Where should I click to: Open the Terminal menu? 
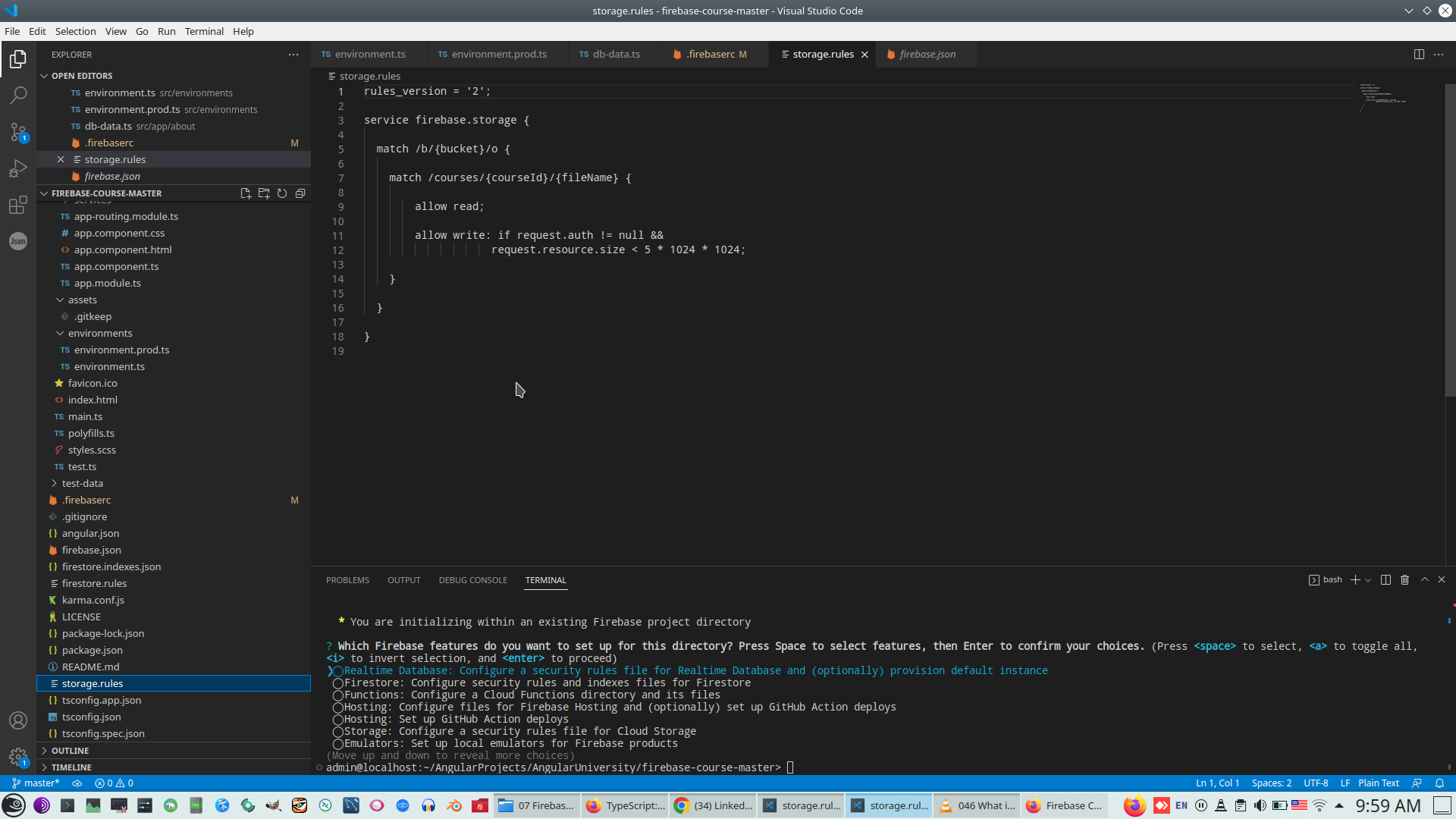coord(204,31)
